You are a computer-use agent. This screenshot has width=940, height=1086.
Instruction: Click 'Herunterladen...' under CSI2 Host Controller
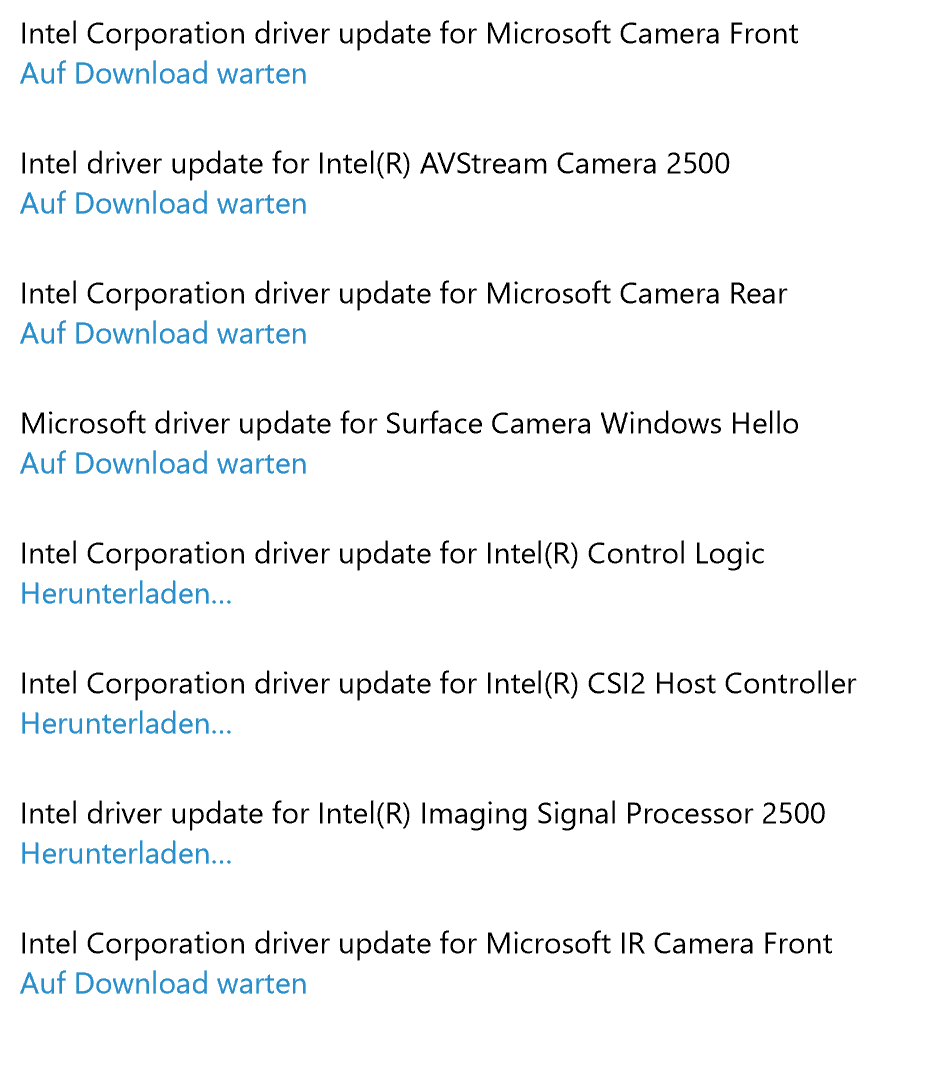(x=126, y=723)
